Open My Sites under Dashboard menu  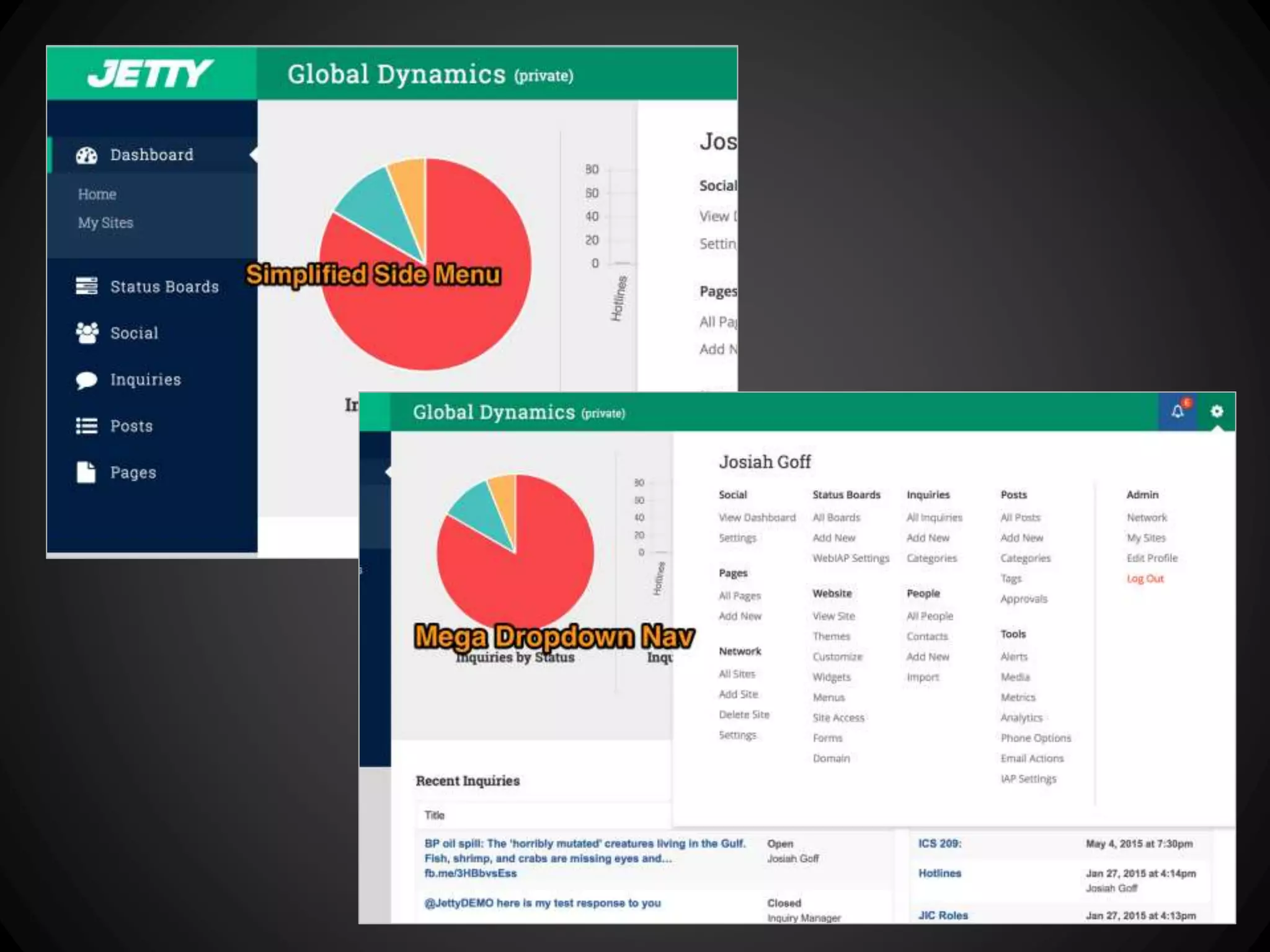tap(105, 223)
